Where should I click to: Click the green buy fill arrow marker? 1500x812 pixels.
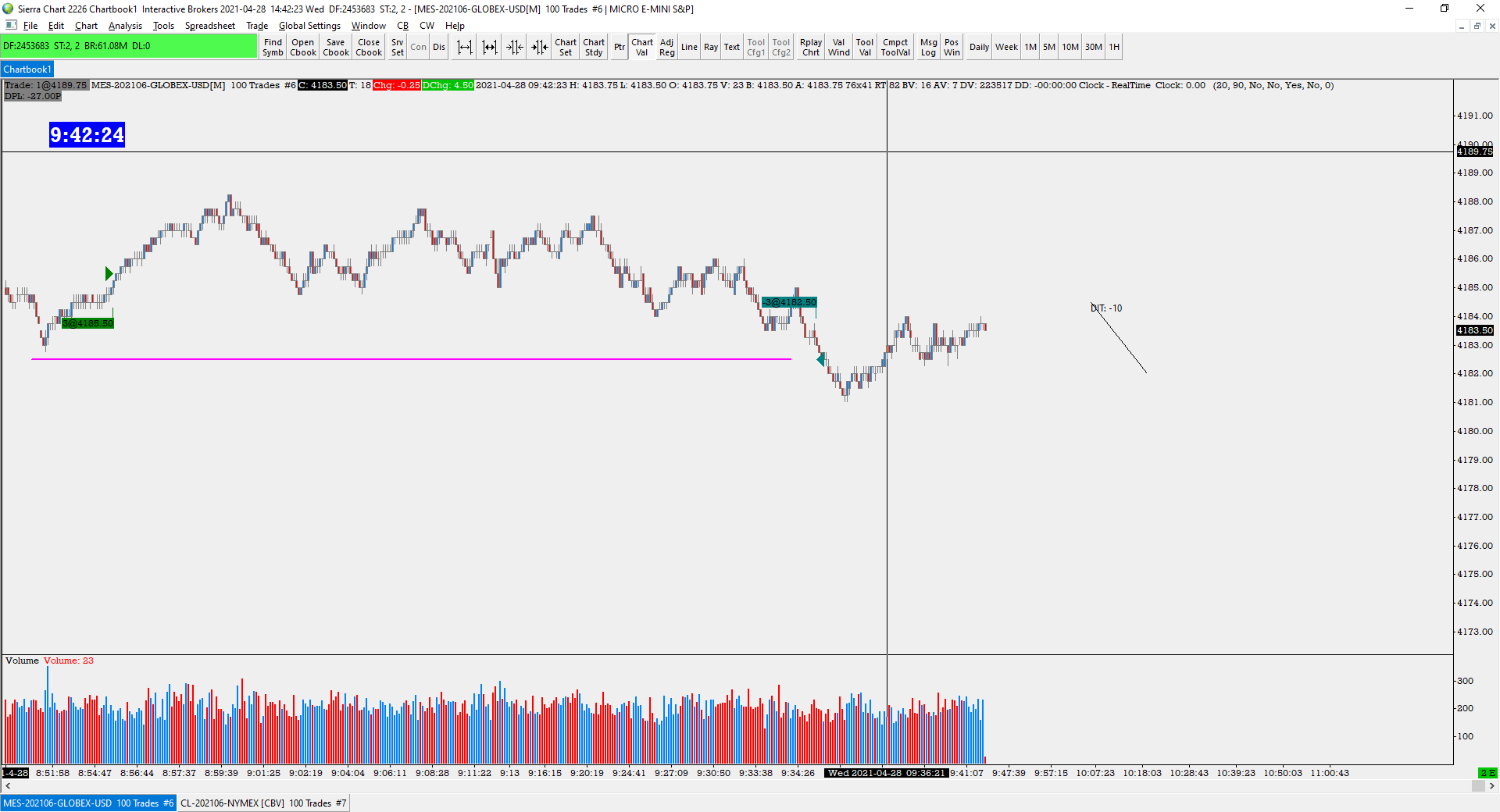pos(109,274)
